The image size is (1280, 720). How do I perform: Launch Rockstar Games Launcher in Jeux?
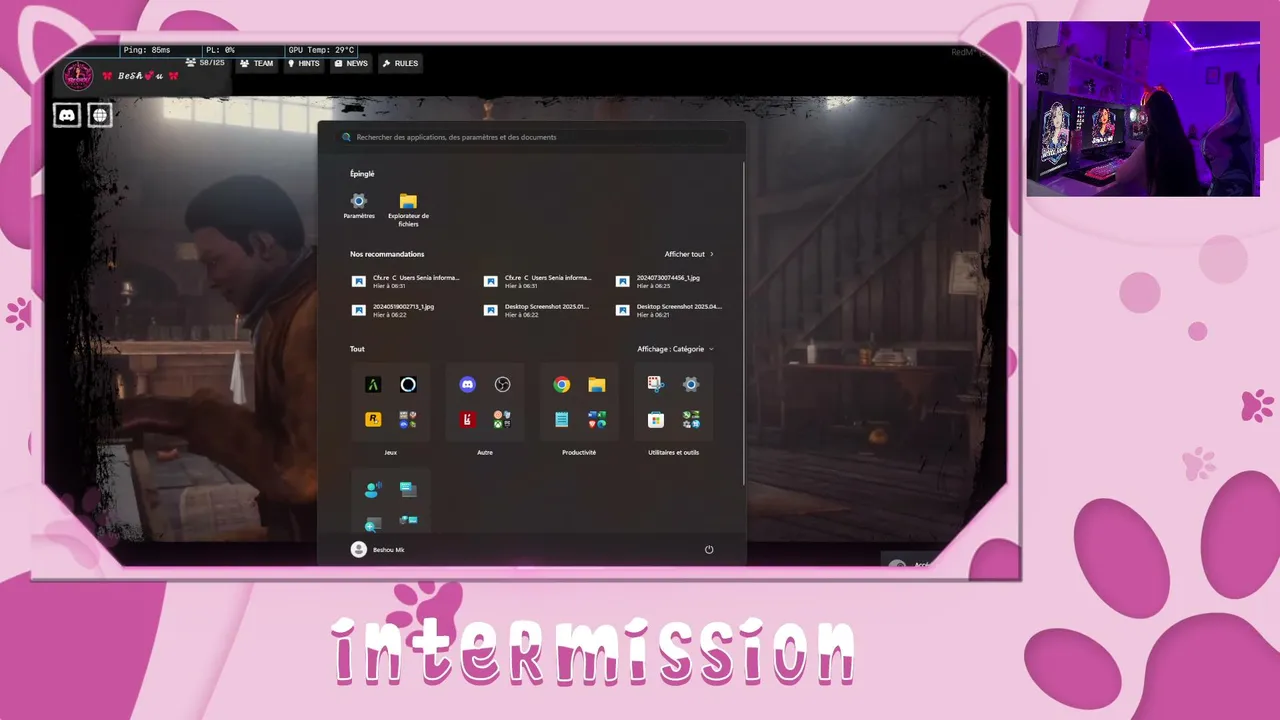coord(373,420)
